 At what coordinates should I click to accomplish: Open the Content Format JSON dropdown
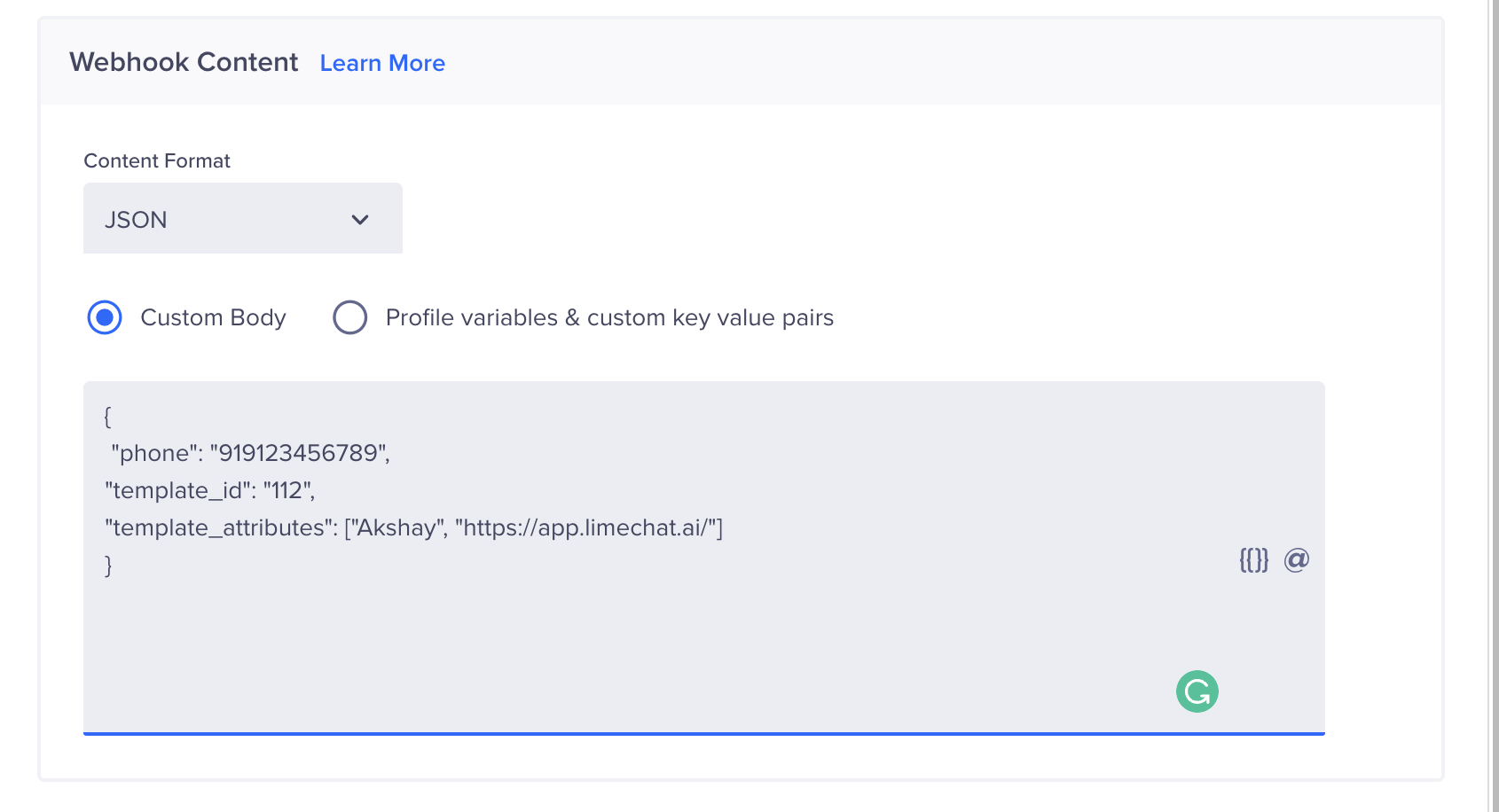(x=243, y=218)
